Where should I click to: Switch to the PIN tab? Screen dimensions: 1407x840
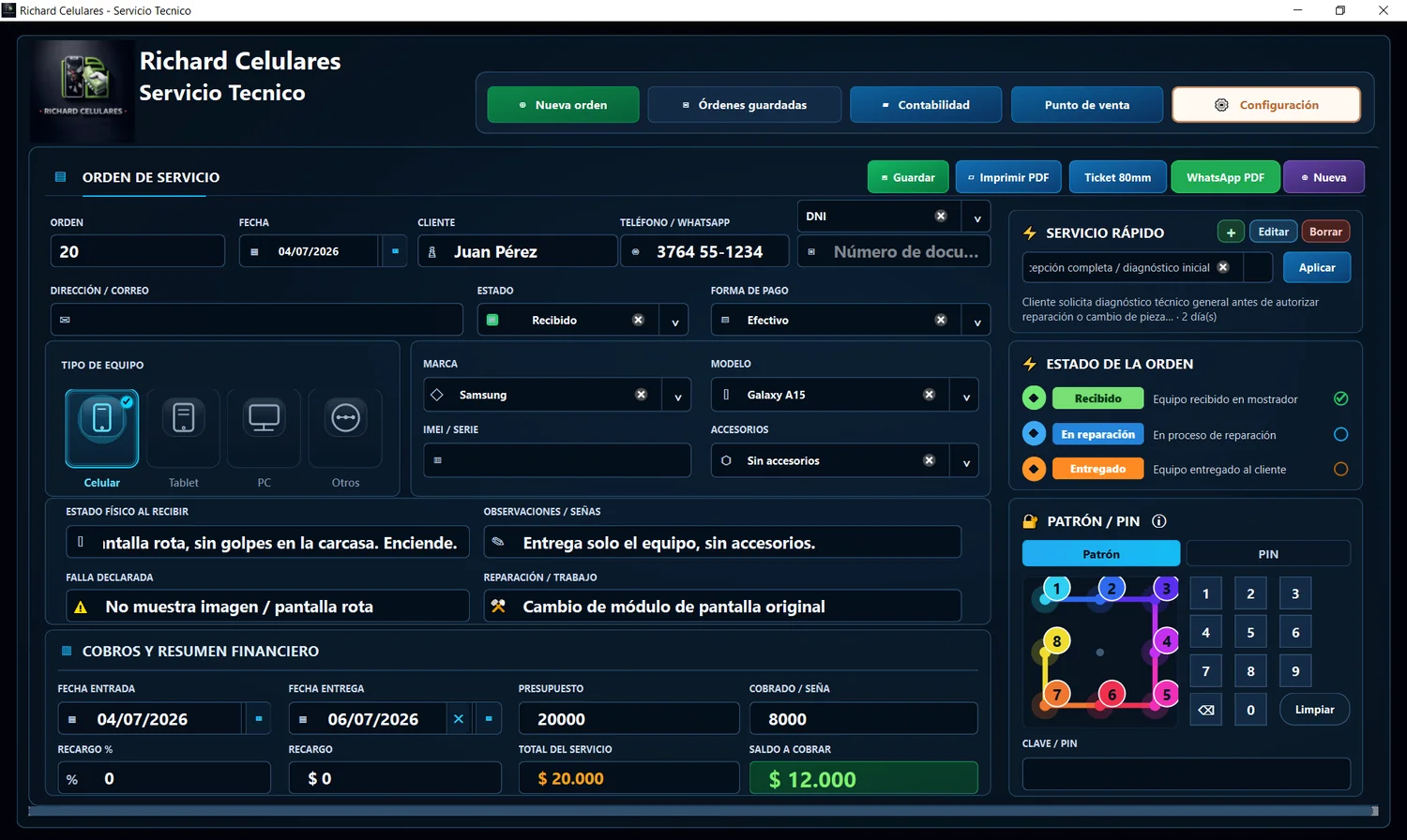point(1268,554)
